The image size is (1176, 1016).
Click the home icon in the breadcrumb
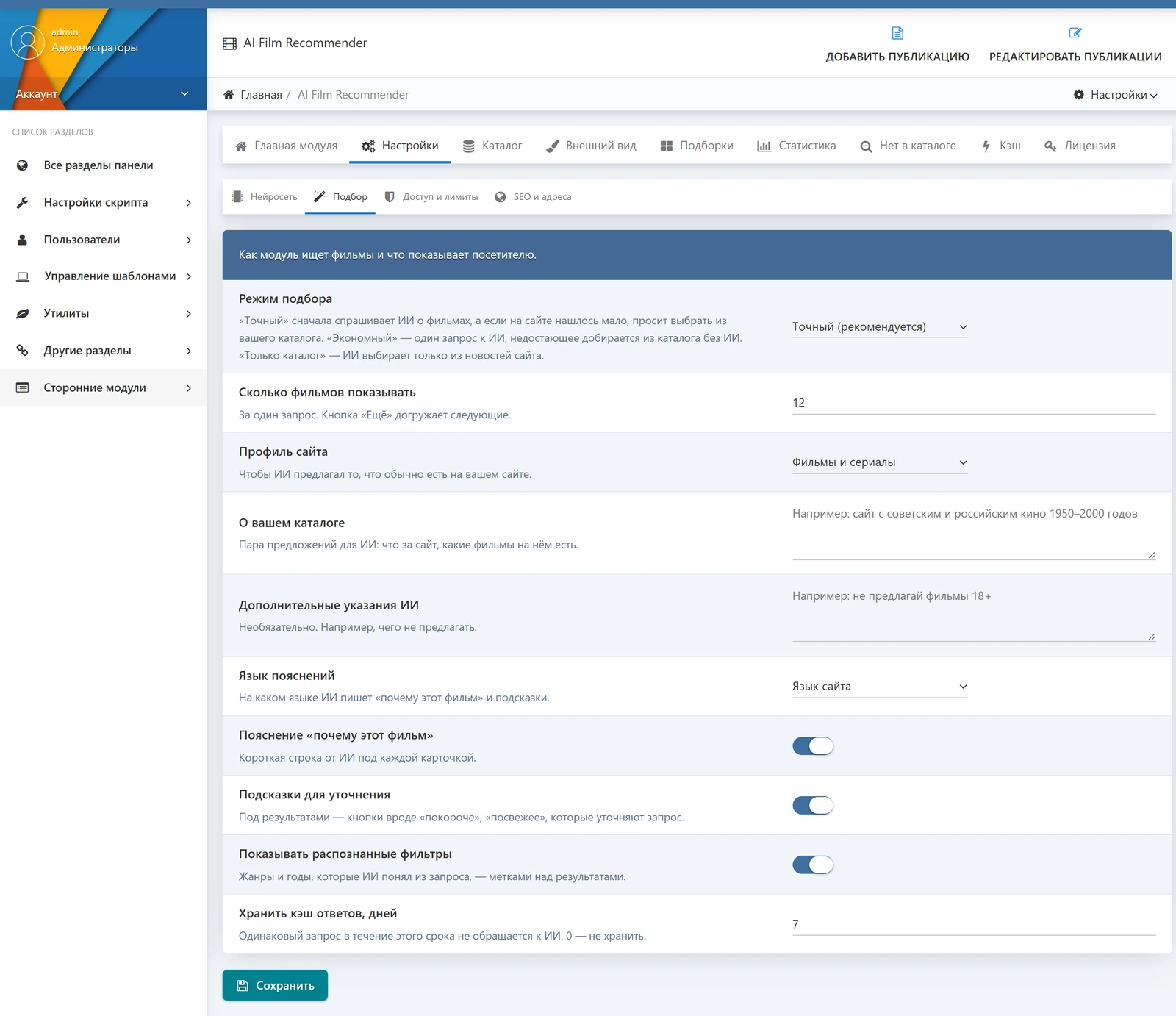pyautogui.click(x=229, y=95)
